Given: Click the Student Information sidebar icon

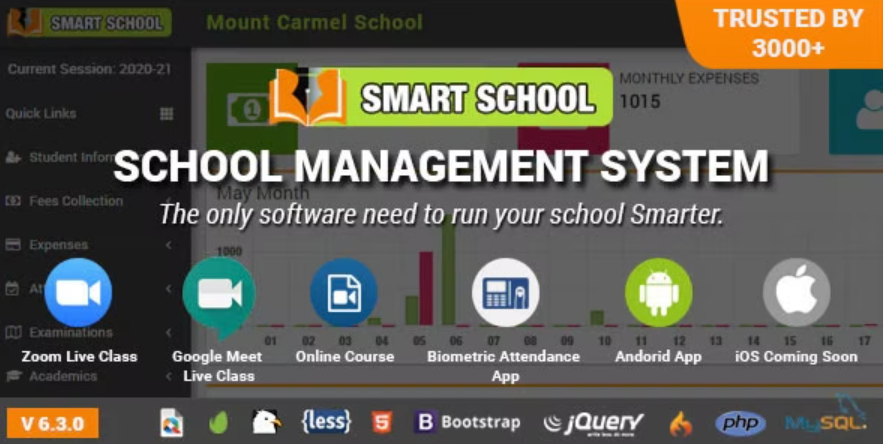Looking at the screenshot, I should (x=13, y=157).
